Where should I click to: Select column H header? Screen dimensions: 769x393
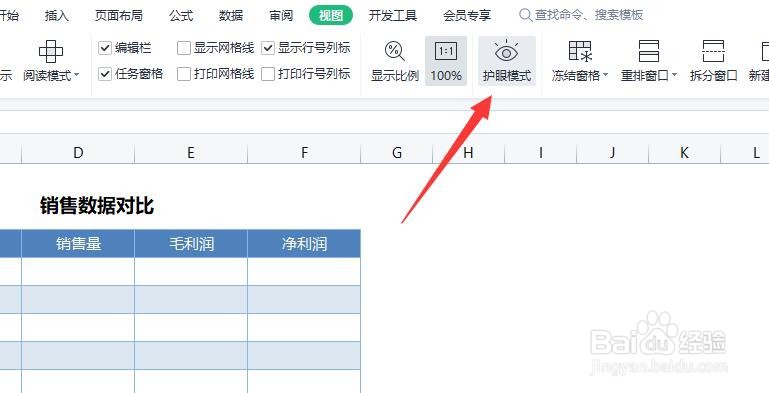[x=468, y=153]
